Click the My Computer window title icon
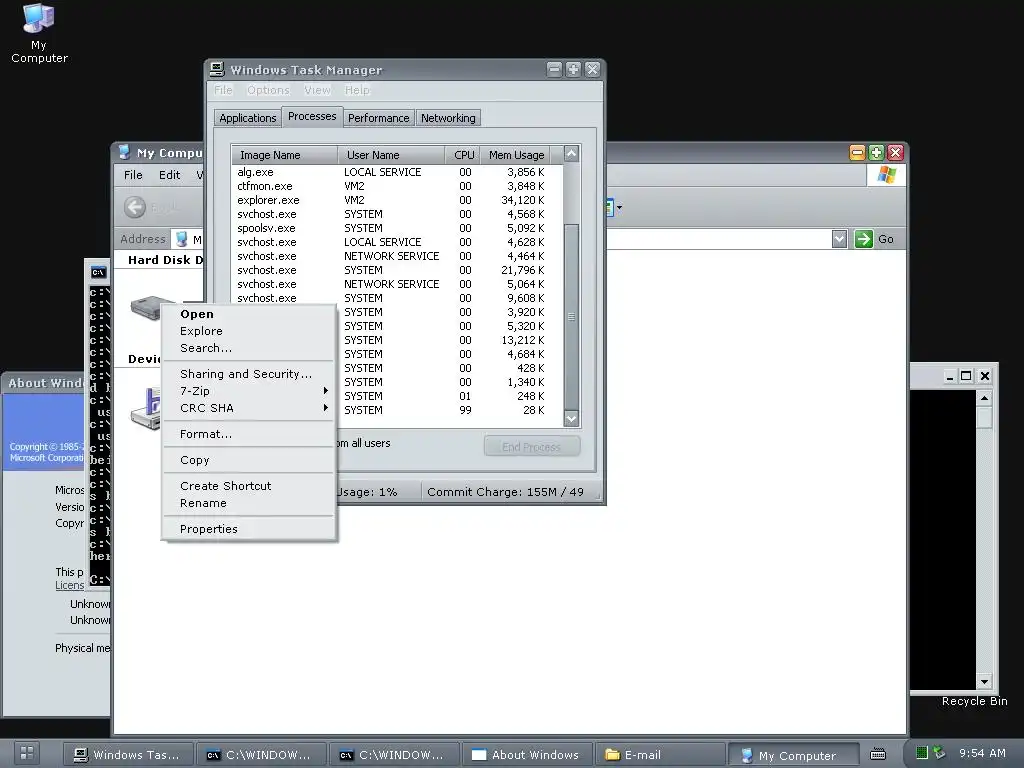Screen dimensions: 1024x768 click(124, 153)
